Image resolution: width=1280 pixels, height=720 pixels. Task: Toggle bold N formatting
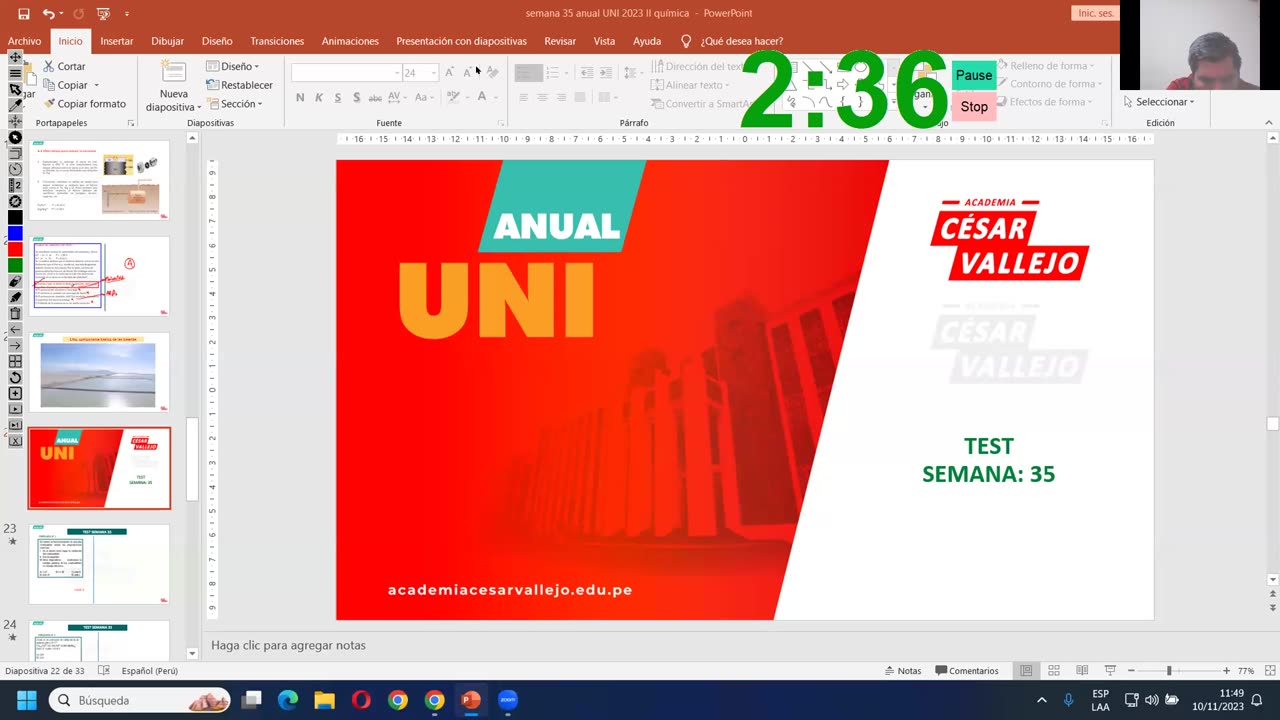(x=300, y=97)
